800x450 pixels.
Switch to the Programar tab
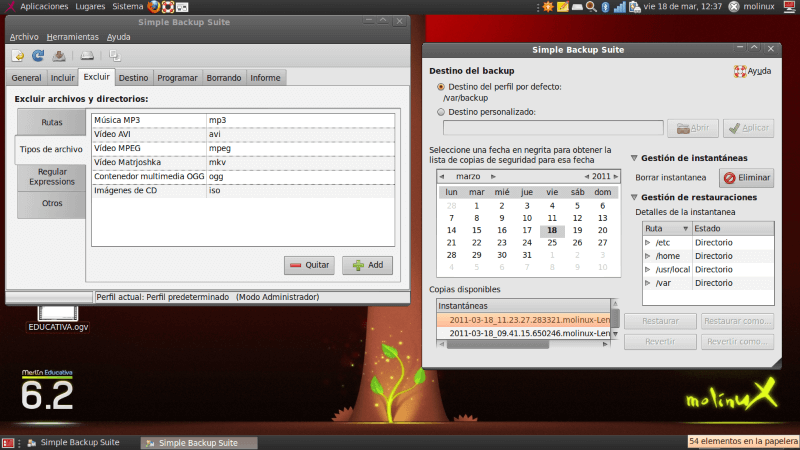tap(177, 78)
